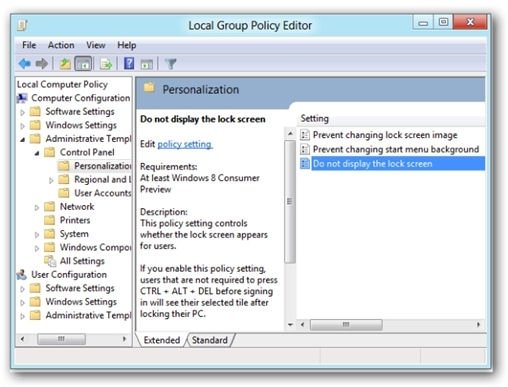Switch to the Standard tab

[210, 340]
